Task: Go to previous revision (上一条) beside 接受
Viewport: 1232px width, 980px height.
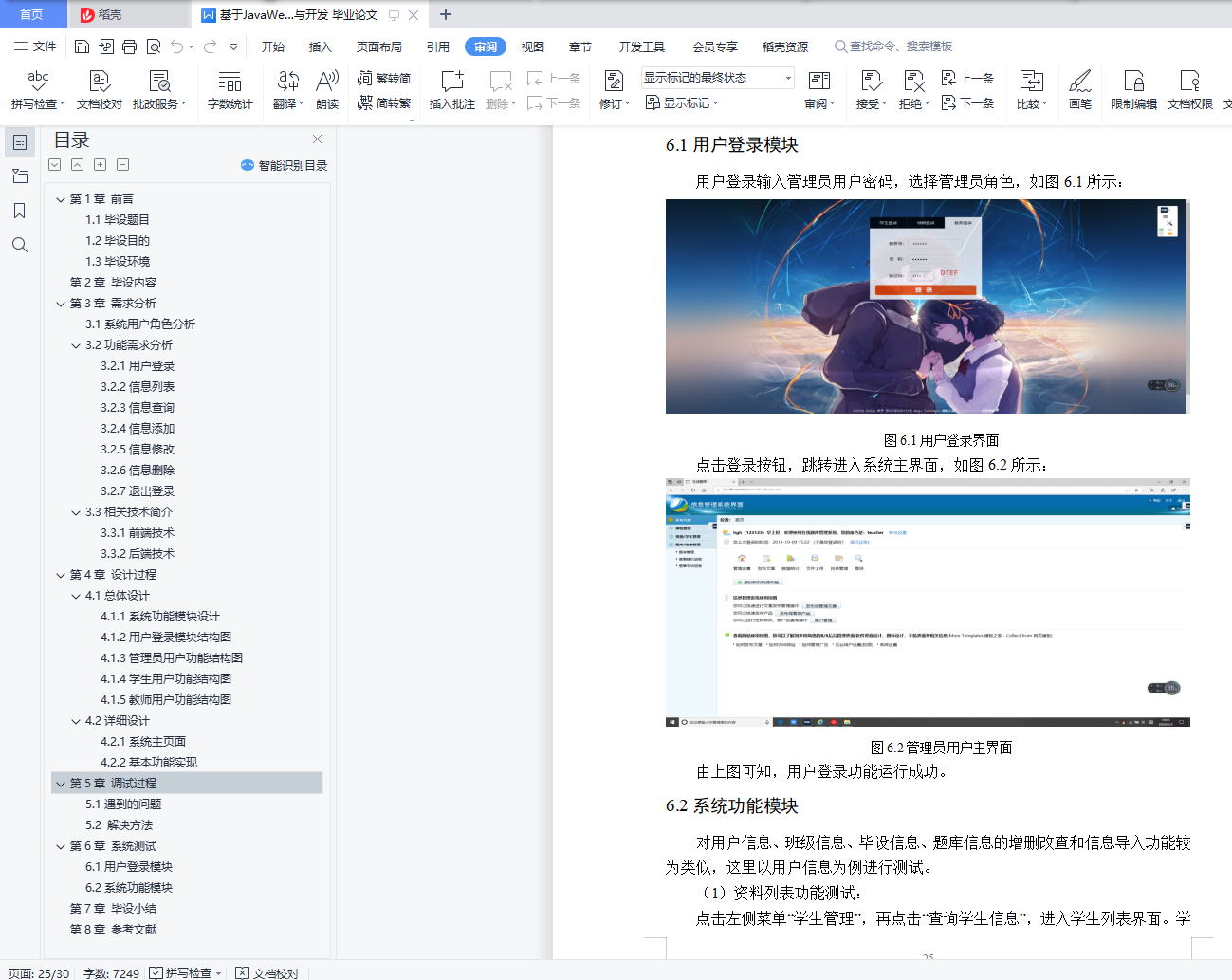Action: [967, 78]
